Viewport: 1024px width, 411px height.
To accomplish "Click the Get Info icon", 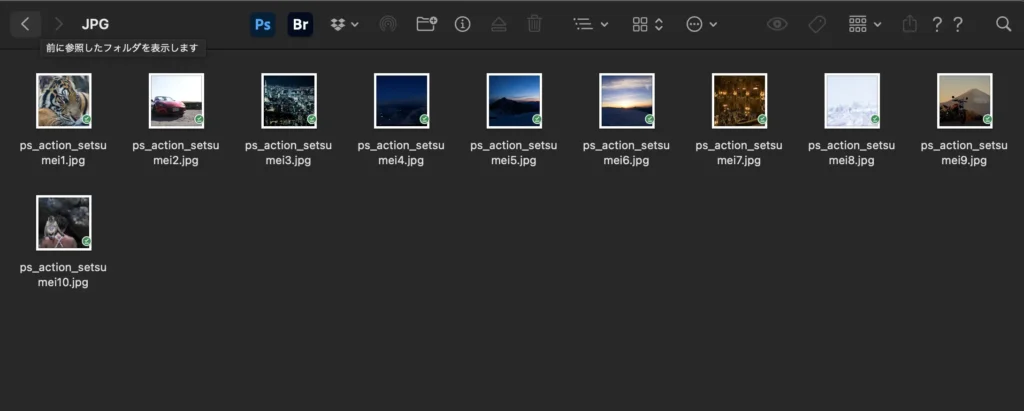I will click(x=462, y=24).
